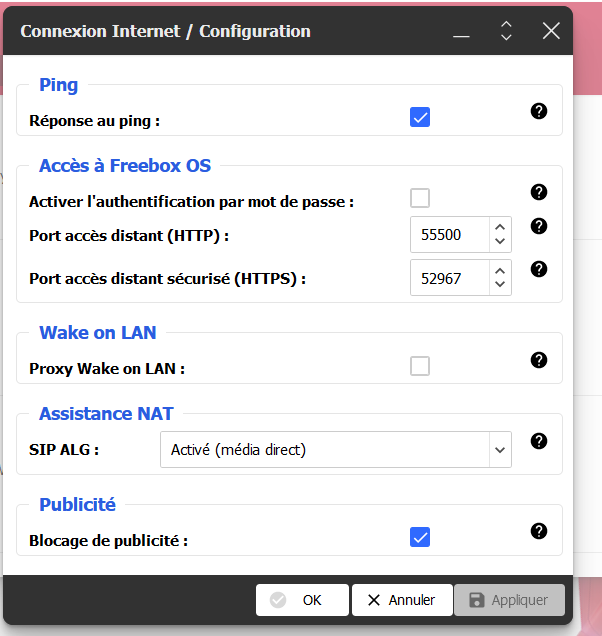Click the restore arrows icon in title bar
Image resolution: width=602 pixels, height=636 pixels.
pos(506,31)
